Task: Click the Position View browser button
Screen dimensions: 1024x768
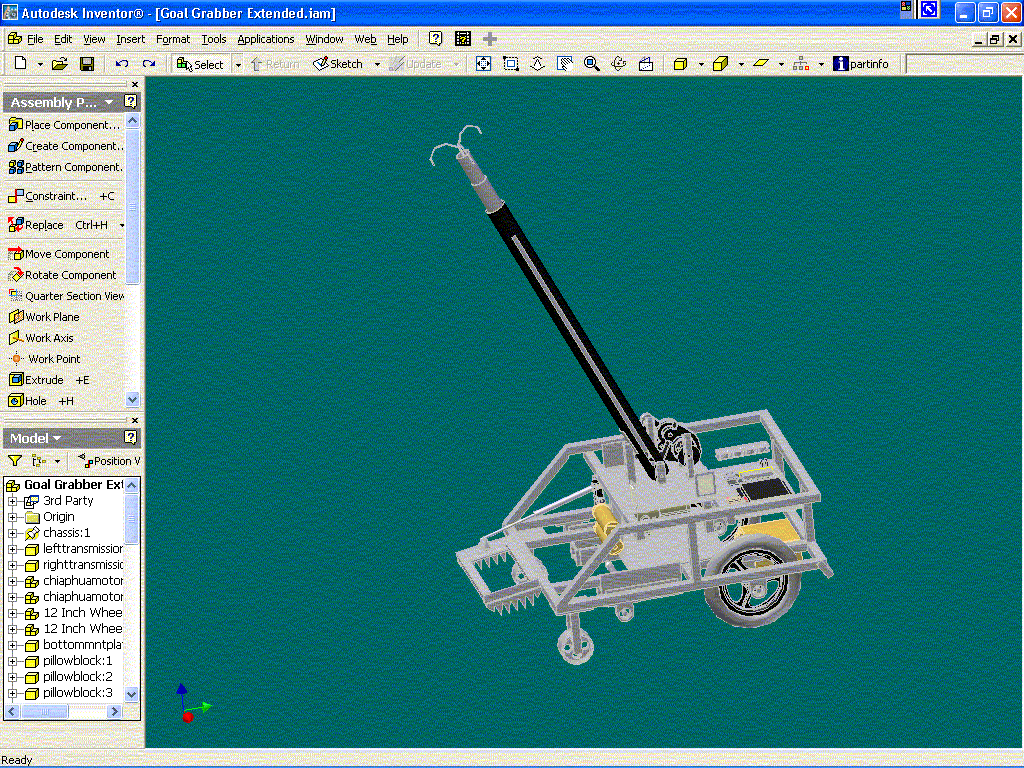Action: pyautogui.click(x=108, y=461)
